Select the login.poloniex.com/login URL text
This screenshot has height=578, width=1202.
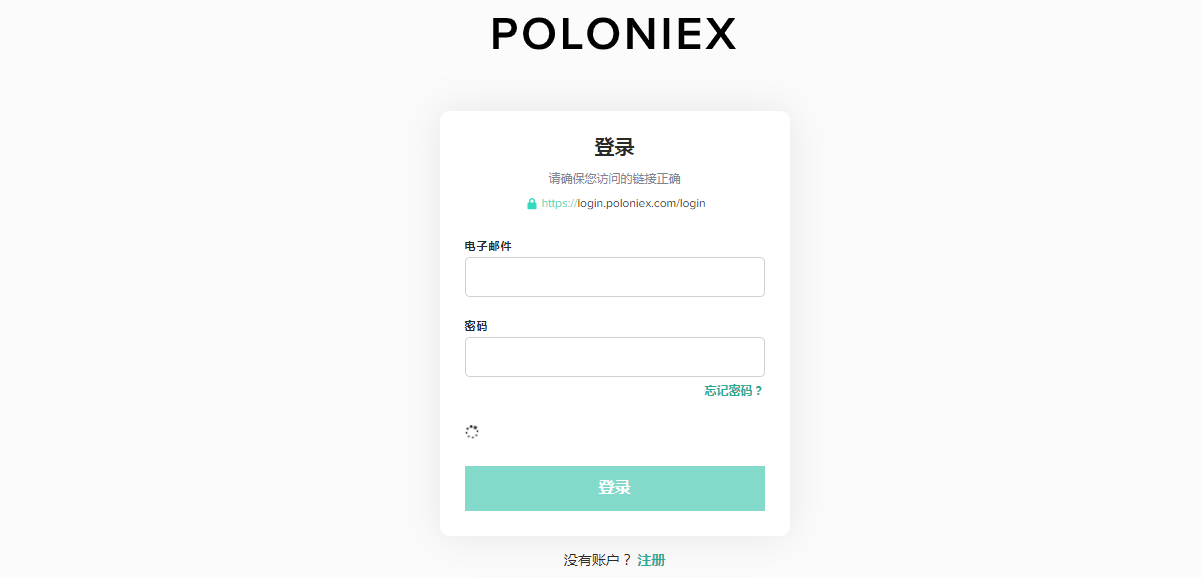point(642,203)
